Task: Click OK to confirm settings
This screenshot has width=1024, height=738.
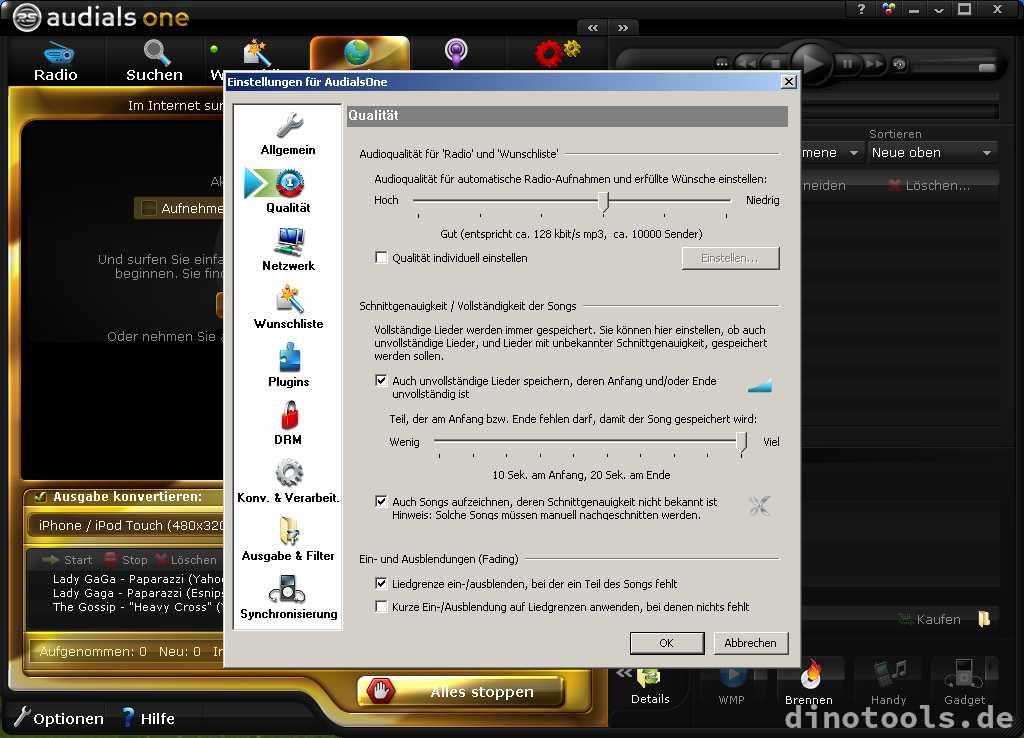Action: coord(667,643)
